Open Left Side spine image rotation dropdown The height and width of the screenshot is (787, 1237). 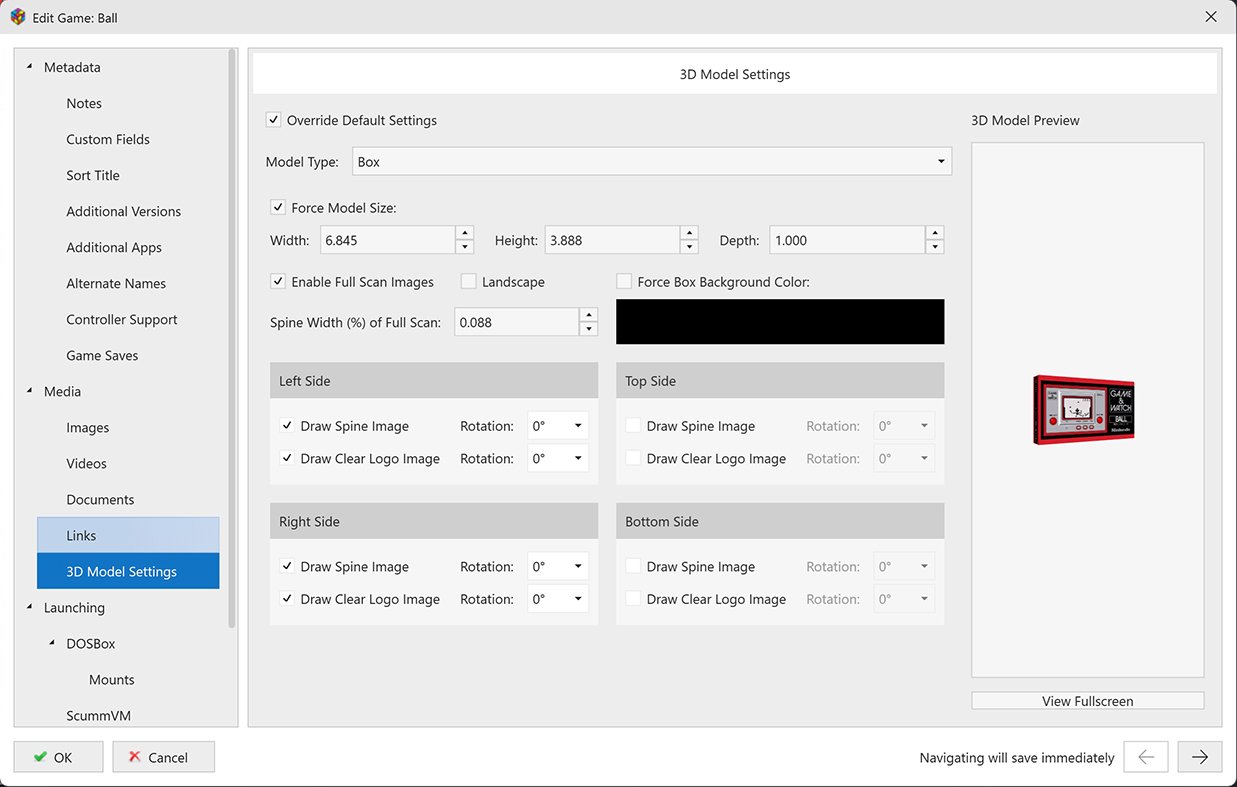click(558, 426)
